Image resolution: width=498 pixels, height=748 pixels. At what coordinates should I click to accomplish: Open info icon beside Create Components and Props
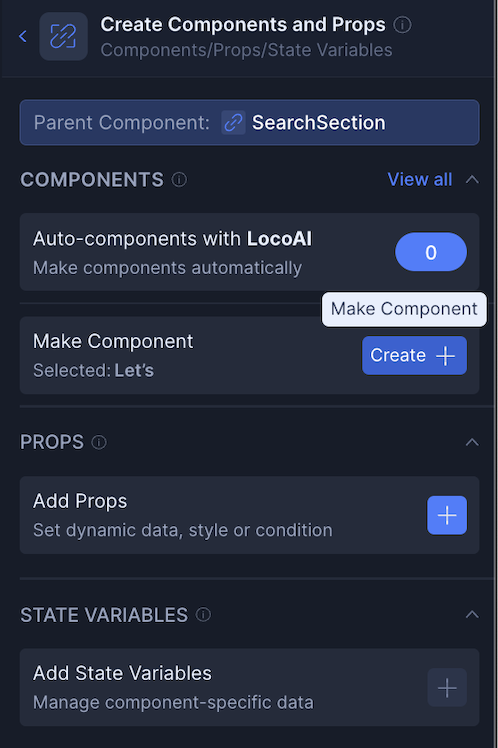point(402,25)
